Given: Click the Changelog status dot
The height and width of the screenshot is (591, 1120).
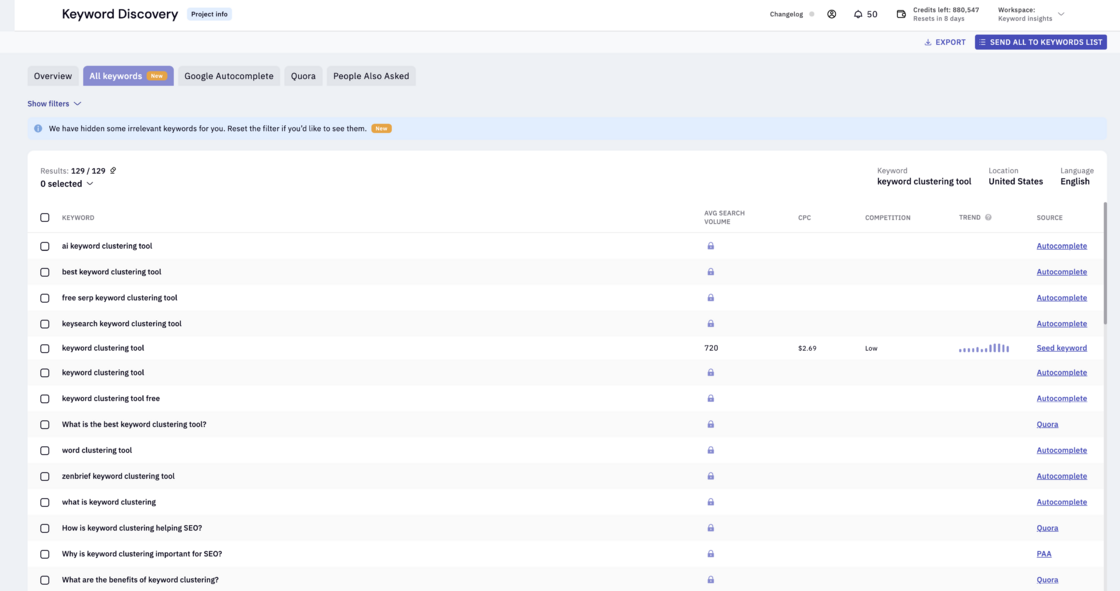Looking at the screenshot, I should tap(811, 14).
